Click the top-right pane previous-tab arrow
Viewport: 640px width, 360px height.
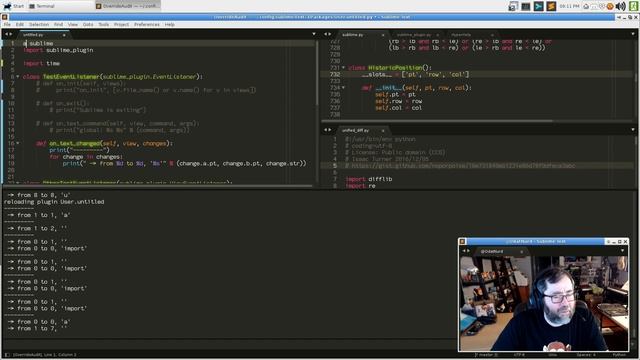[325, 34]
